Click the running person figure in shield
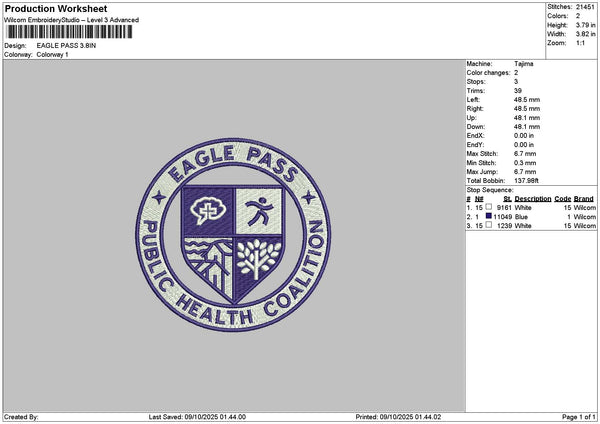The height and width of the screenshot is (424, 600). click(x=259, y=211)
